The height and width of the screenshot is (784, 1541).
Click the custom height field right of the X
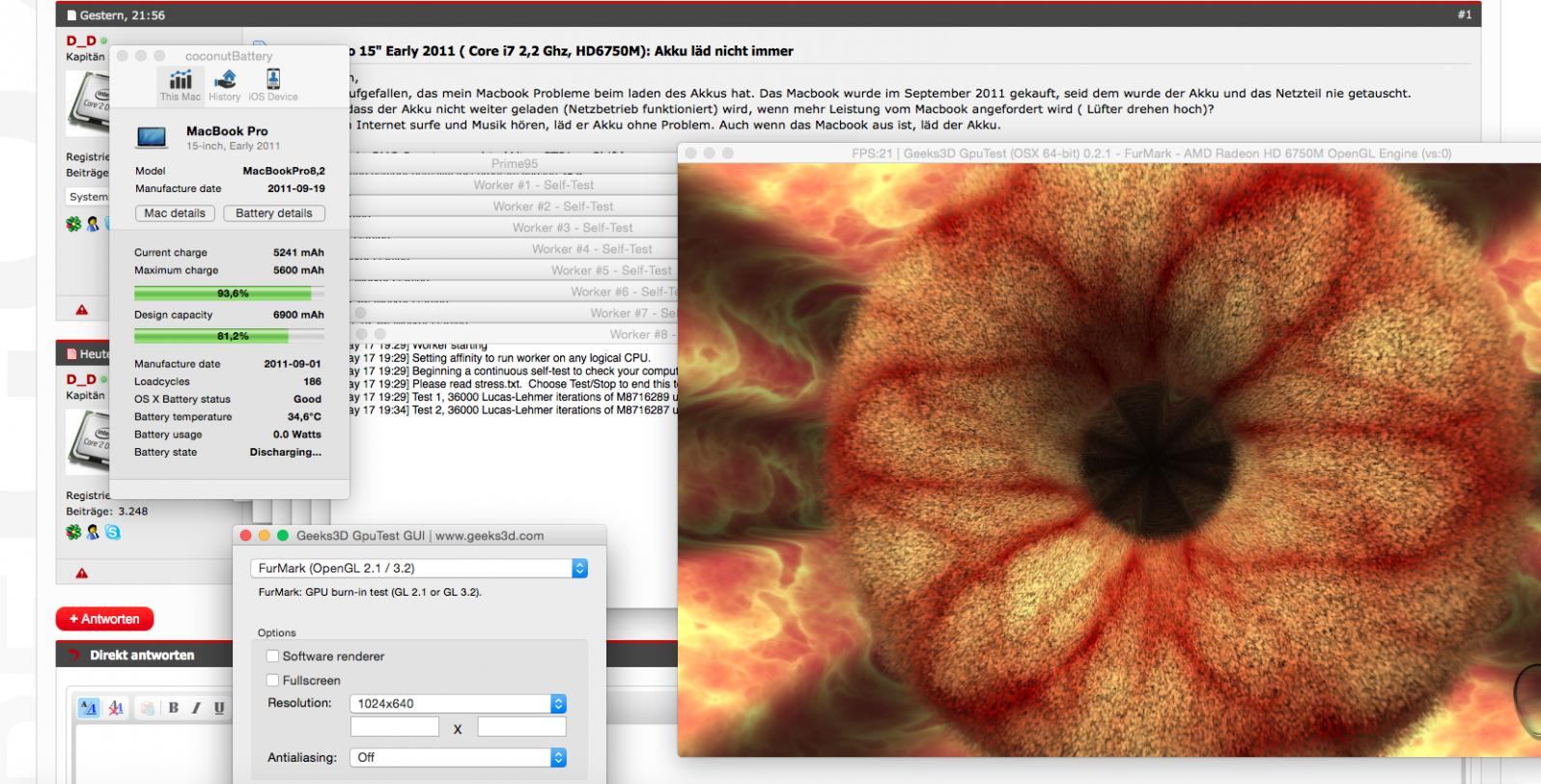click(521, 727)
